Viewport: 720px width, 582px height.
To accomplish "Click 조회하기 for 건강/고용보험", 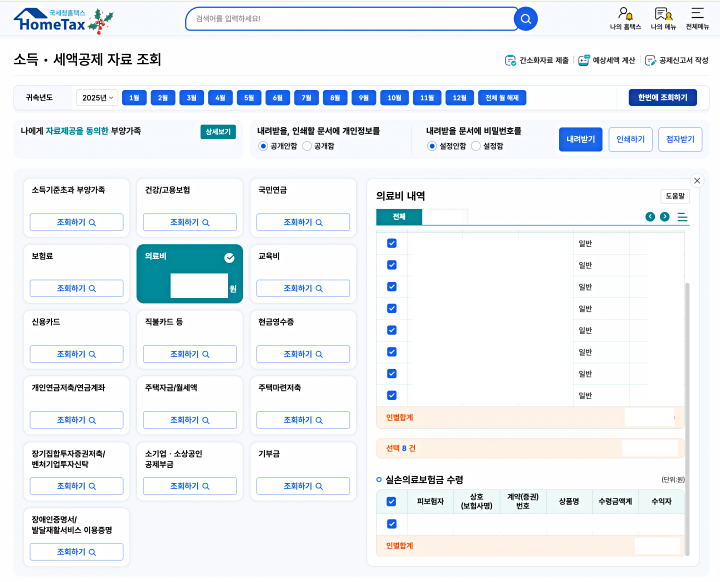I will (x=190, y=222).
